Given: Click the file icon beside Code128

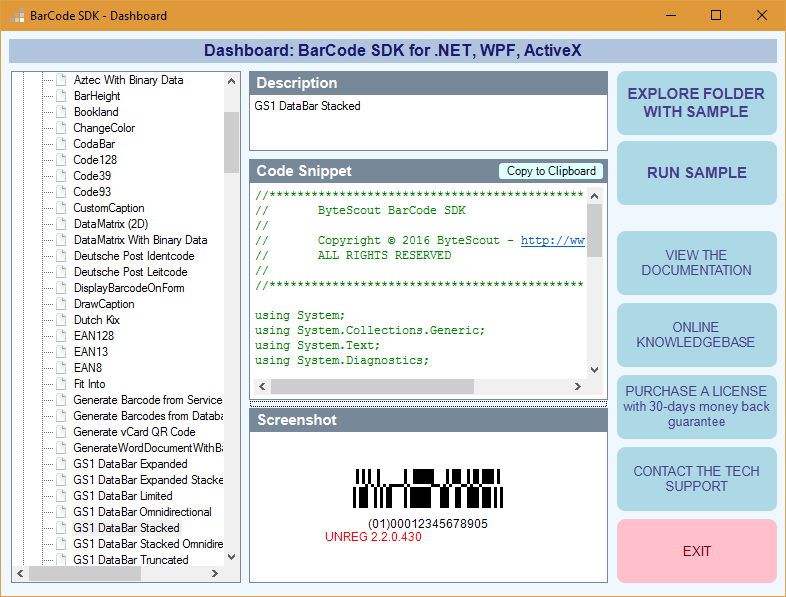Looking at the screenshot, I should tap(61, 160).
